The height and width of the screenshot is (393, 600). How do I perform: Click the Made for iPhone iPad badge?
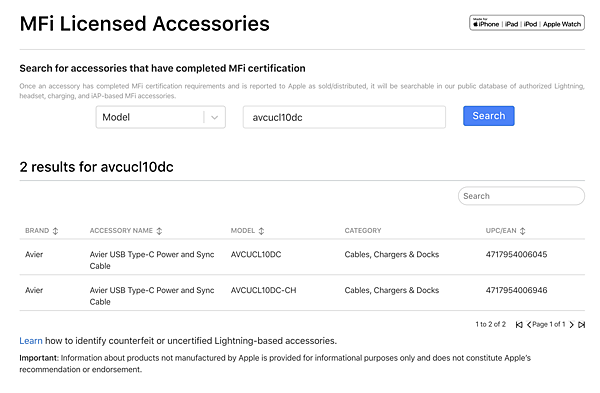tap(527, 23)
